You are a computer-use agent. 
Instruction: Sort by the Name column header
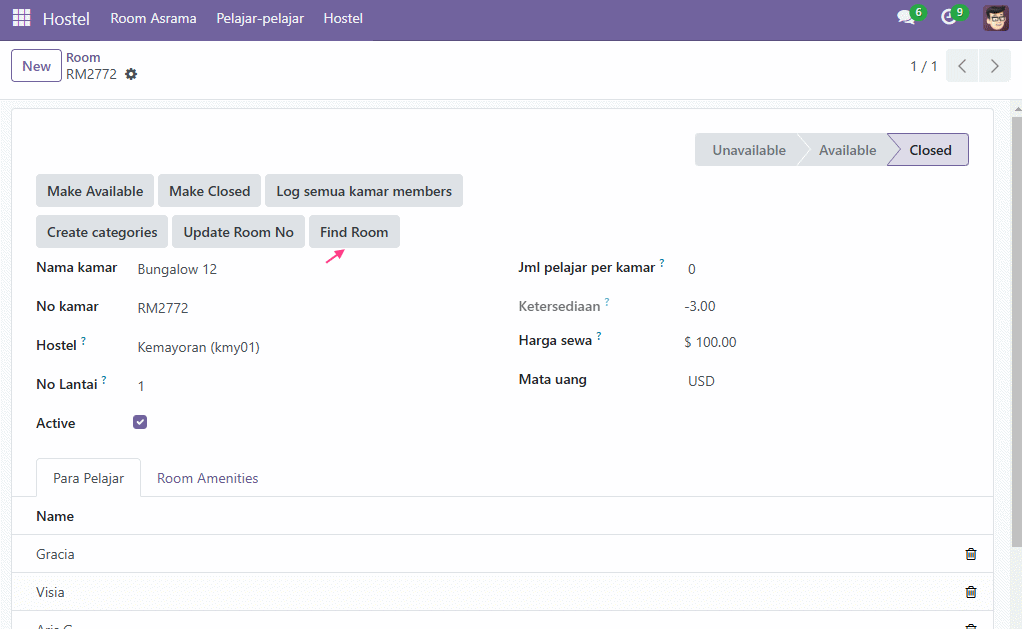(x=55, y=516)
